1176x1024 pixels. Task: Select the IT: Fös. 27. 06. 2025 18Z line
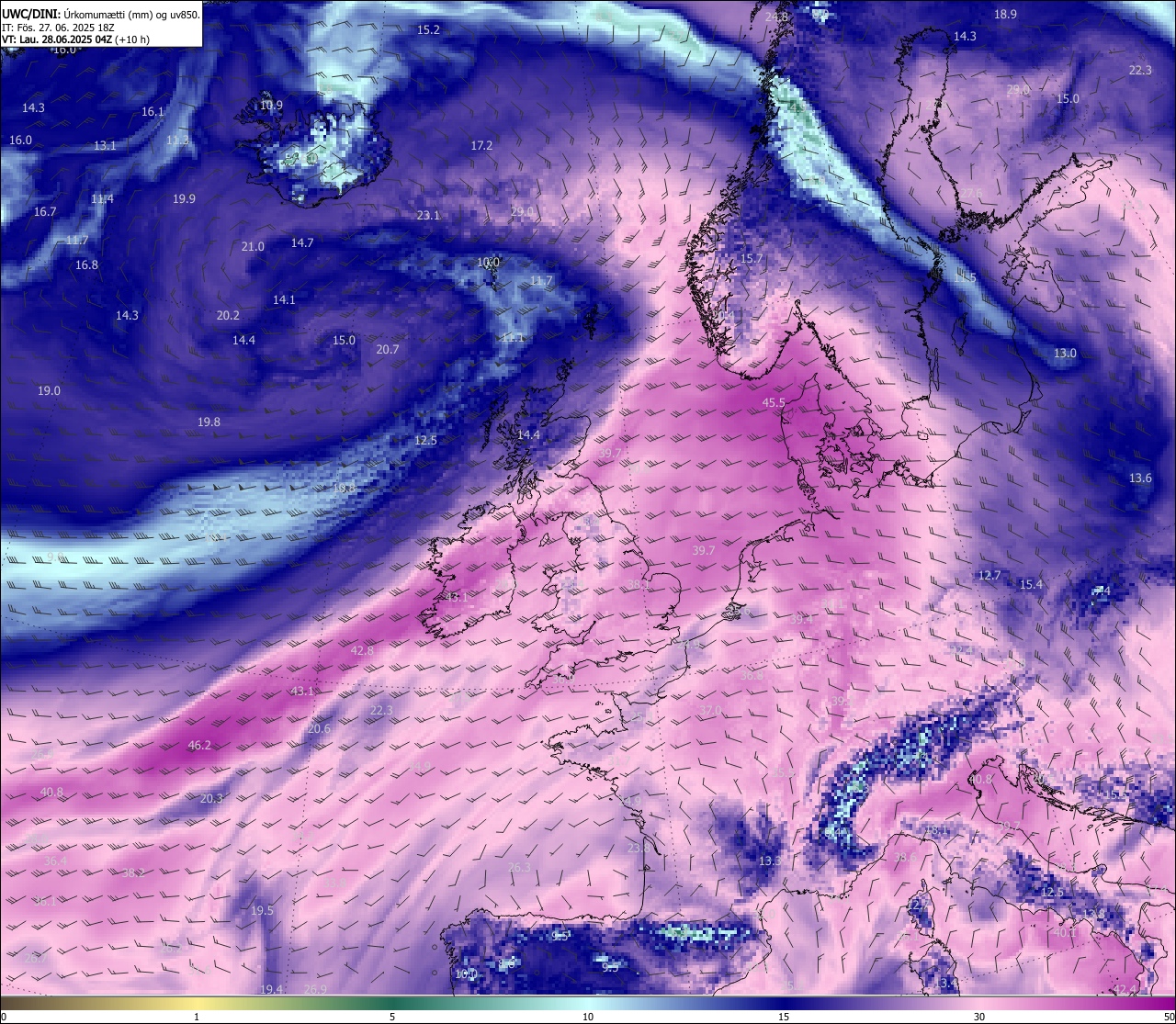pyautogui.click(x=58, y=28)
